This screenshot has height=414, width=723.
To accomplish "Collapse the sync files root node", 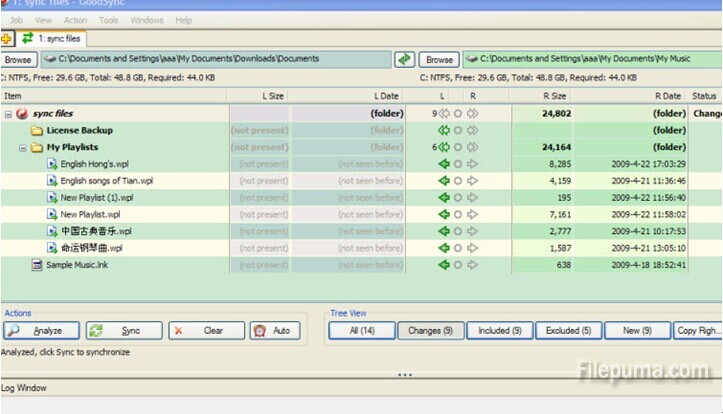I will pos(8,114).
